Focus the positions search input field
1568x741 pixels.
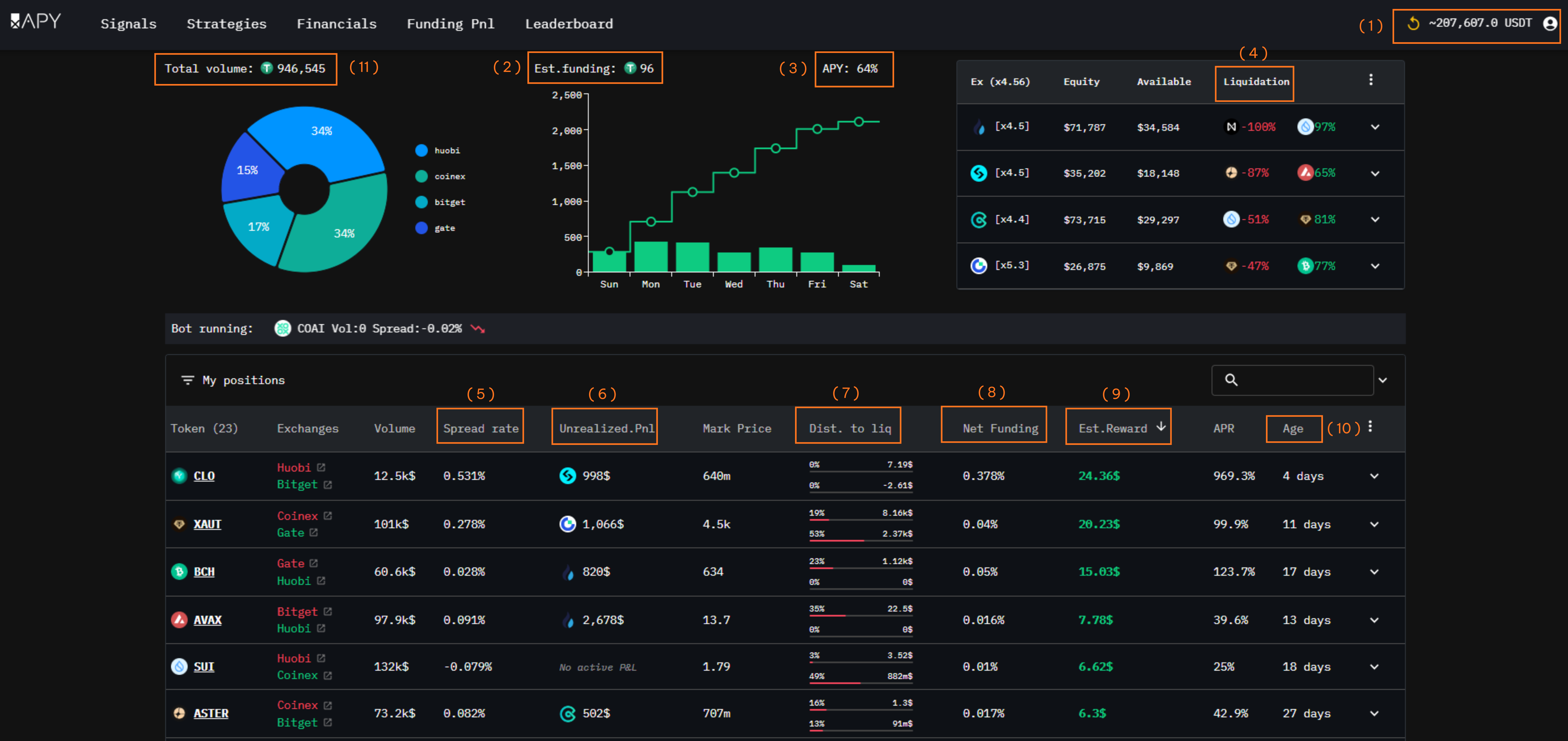[x=1303, y=380]
